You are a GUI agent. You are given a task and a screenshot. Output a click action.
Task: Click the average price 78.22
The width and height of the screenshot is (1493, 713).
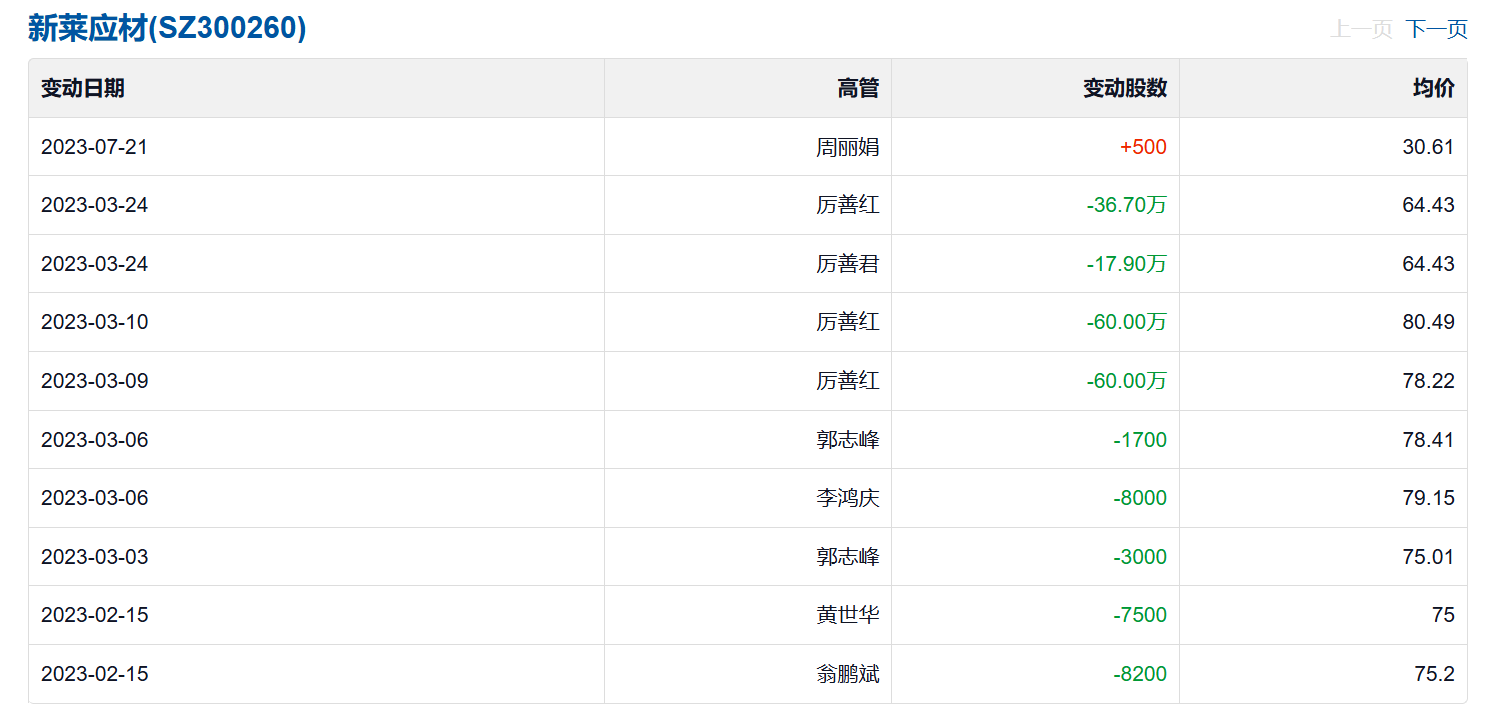click(1428, 381)
